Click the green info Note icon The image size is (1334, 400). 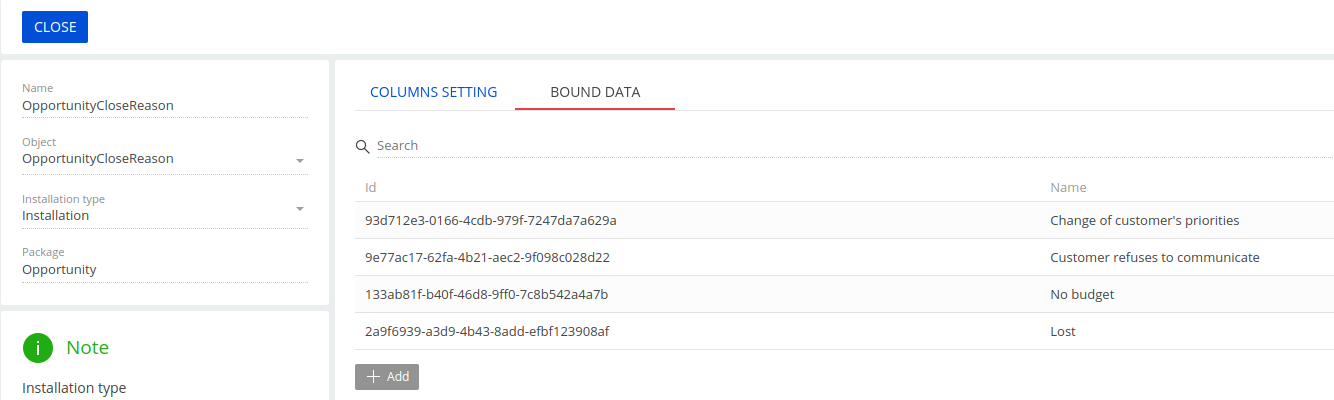38,348
